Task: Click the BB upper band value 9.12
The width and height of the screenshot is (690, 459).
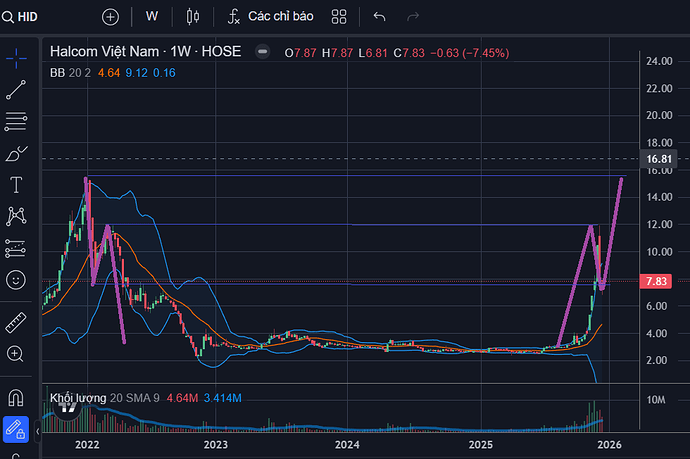Action: tap(136, 73)
